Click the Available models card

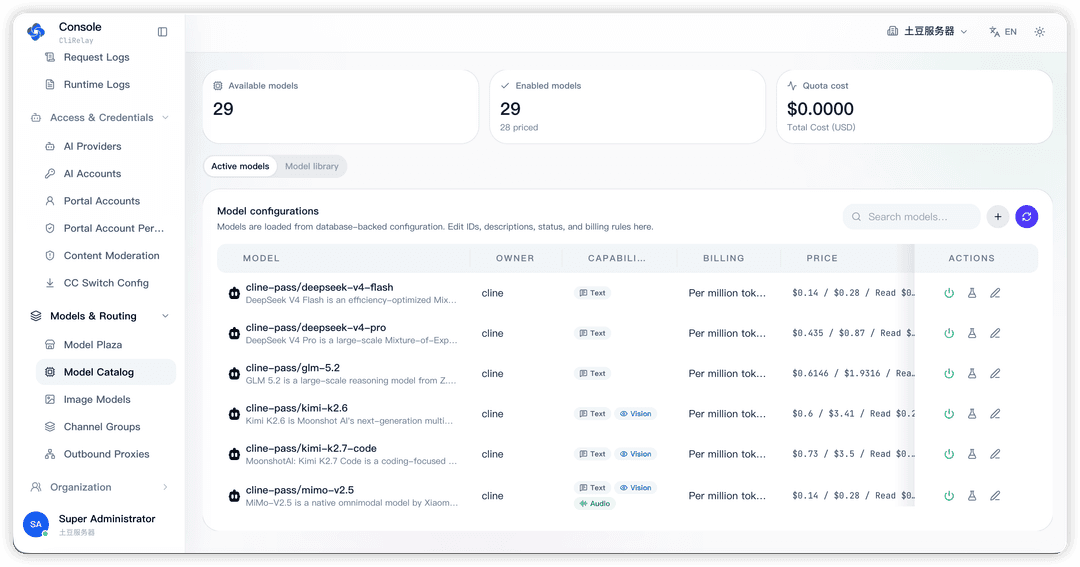[340, 107]
